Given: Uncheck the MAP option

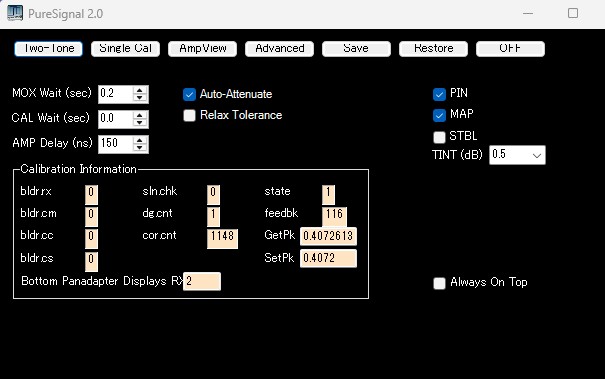Looking at the screenshot, I should (x=439, y=115).
